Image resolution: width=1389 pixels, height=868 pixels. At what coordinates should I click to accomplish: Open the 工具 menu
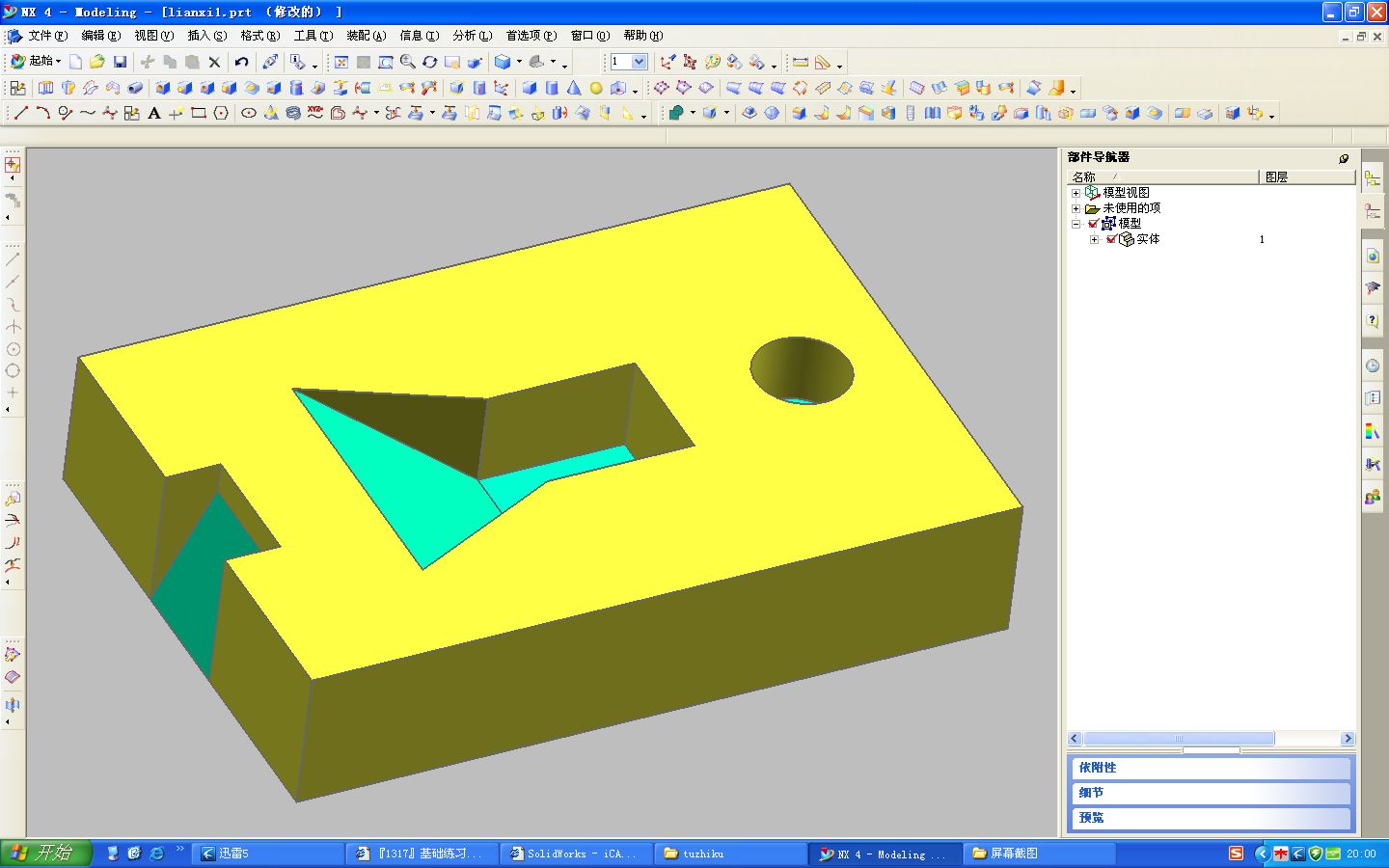pyautogui.click(x=313, y=36)
